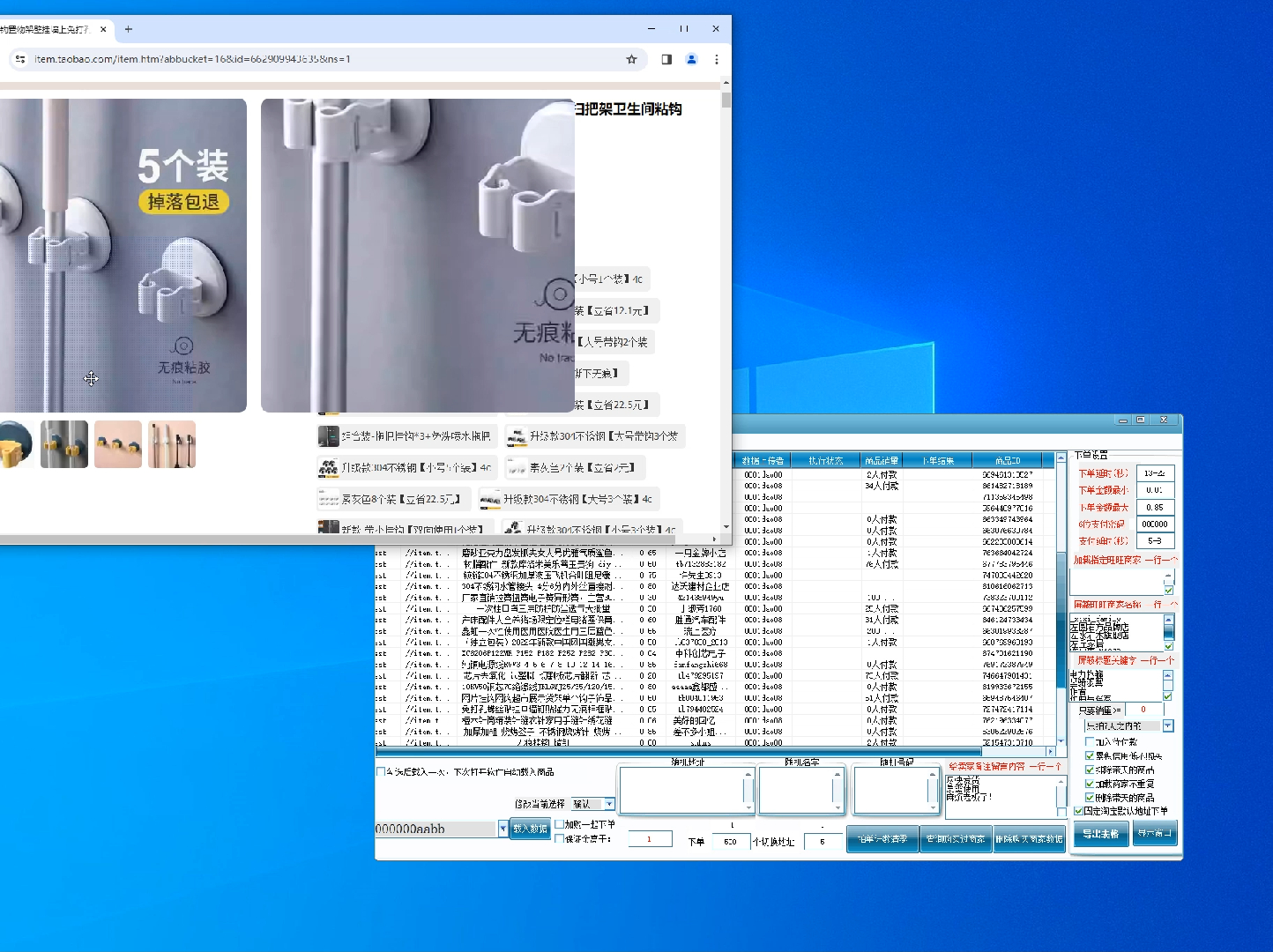Choose the '304不锈钢【大号带钩3个装' option
The width and height of the screenshot is (1273, 952).
tap(595, 436)
